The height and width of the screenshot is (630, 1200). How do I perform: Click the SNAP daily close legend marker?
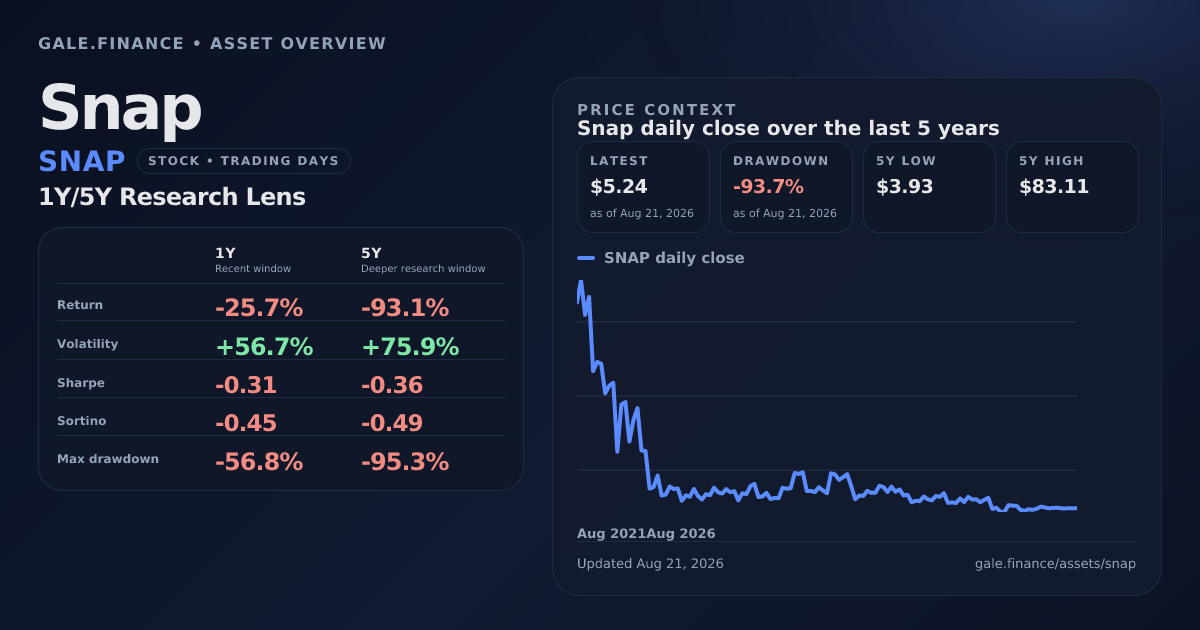[x=586, y=258]
